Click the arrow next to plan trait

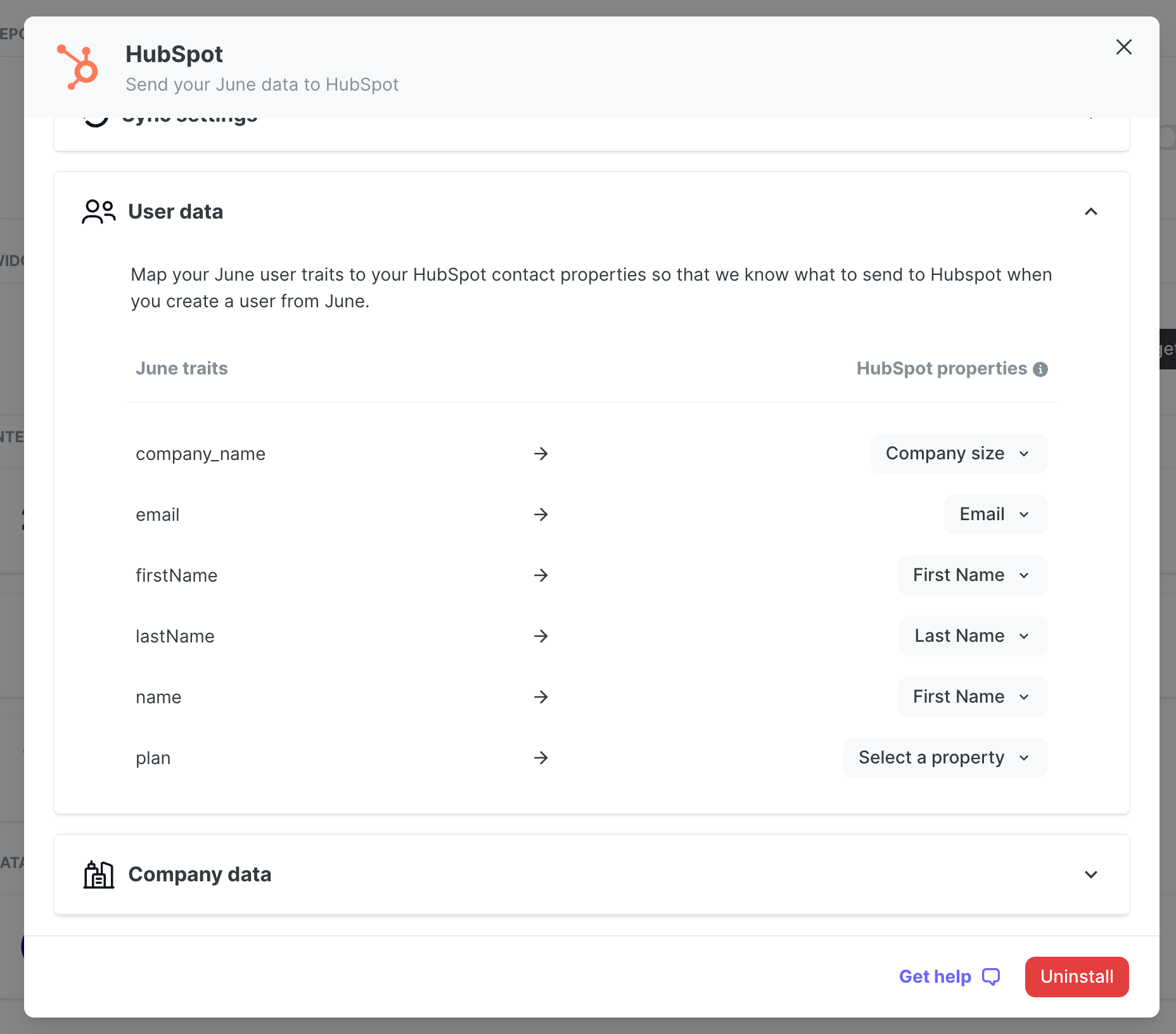click(540, 758)
